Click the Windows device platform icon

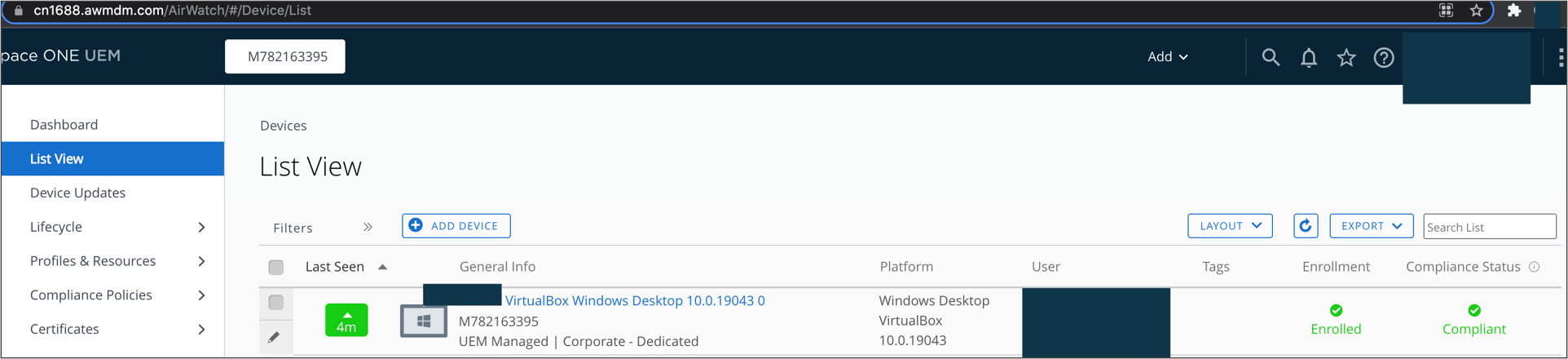[423, 321]
